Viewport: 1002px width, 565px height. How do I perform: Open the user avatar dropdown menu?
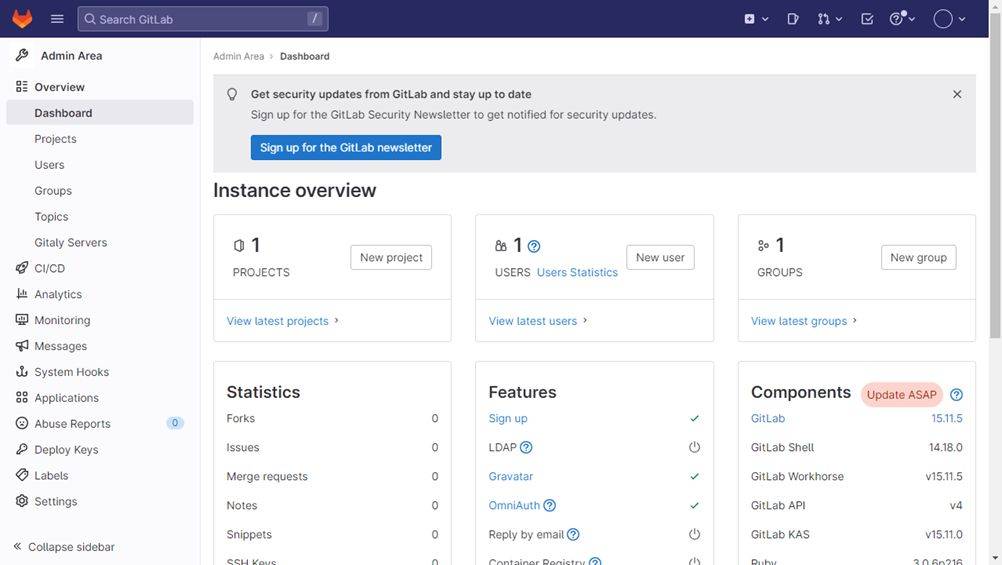coord(949,19)
